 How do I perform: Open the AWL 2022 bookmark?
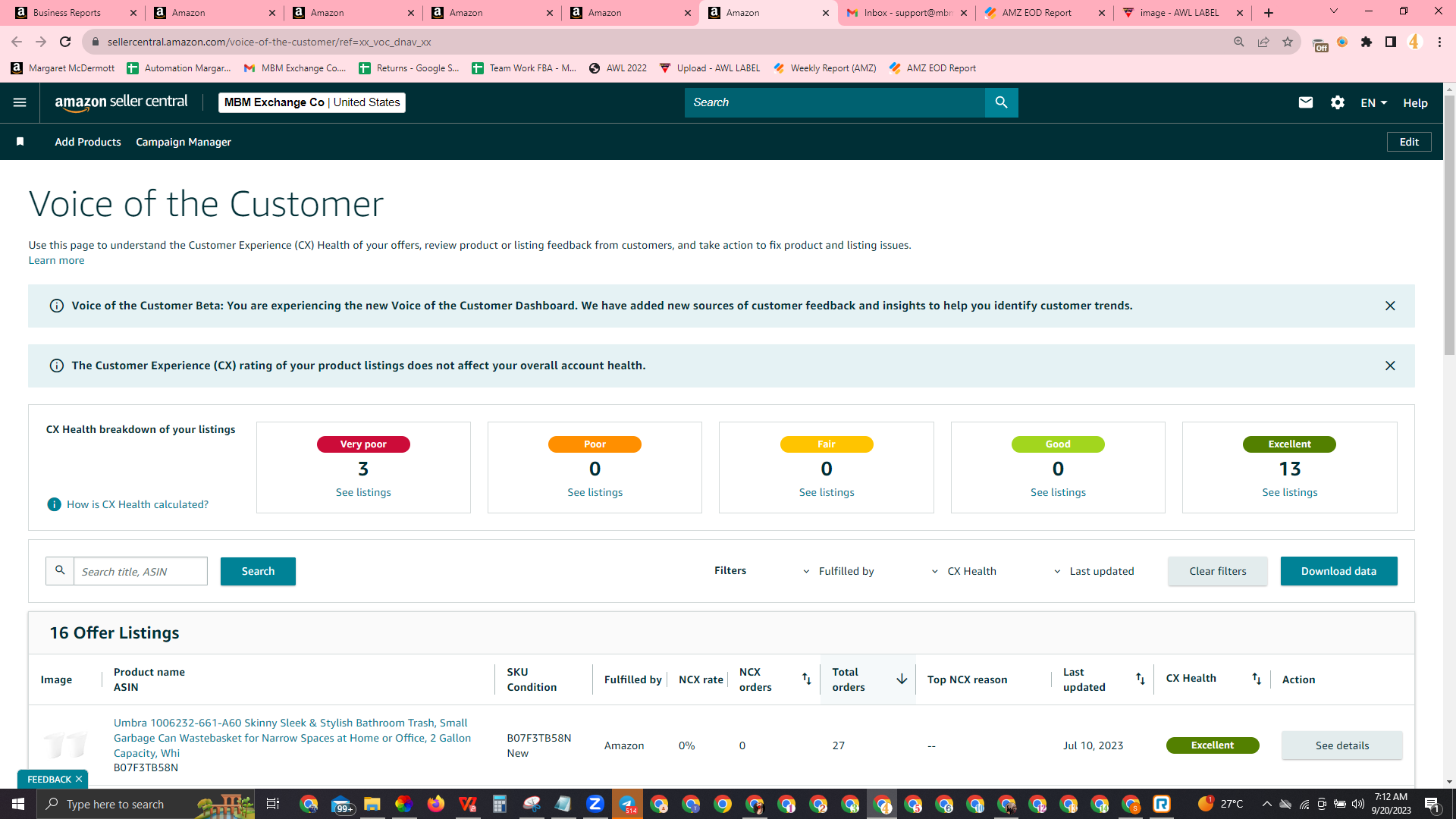coord(618,68)
